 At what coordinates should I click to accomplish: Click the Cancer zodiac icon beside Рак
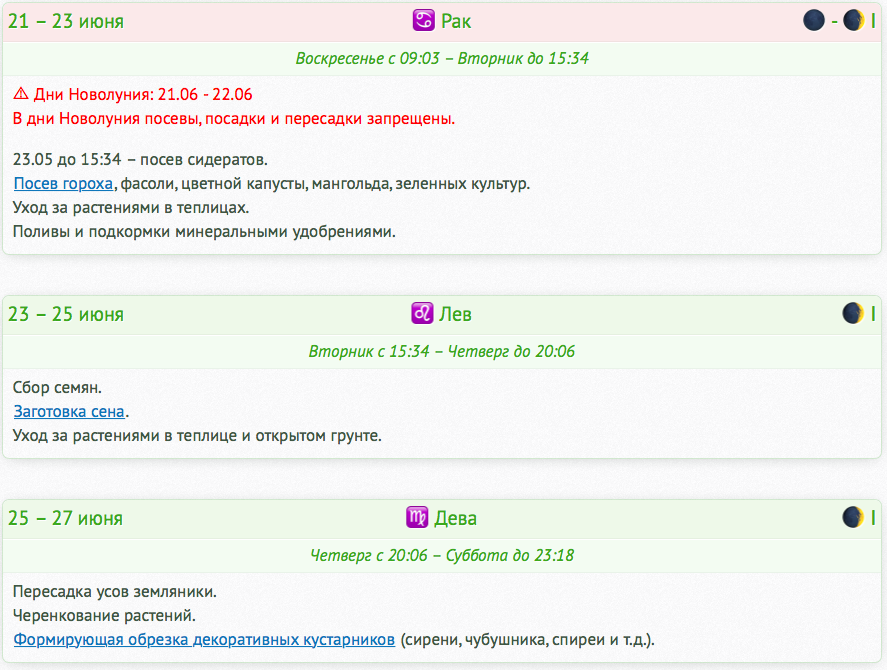(424, 21)
